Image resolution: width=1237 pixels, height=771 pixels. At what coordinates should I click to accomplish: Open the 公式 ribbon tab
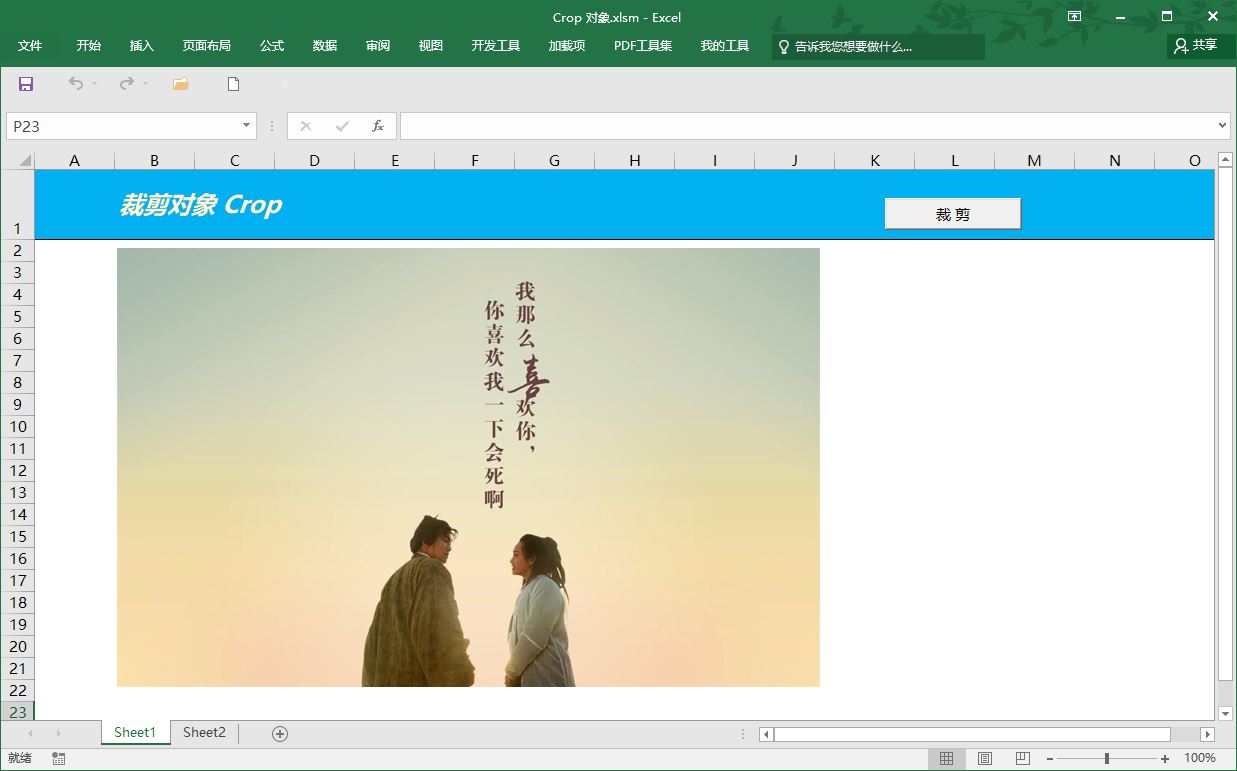(272, 46)
